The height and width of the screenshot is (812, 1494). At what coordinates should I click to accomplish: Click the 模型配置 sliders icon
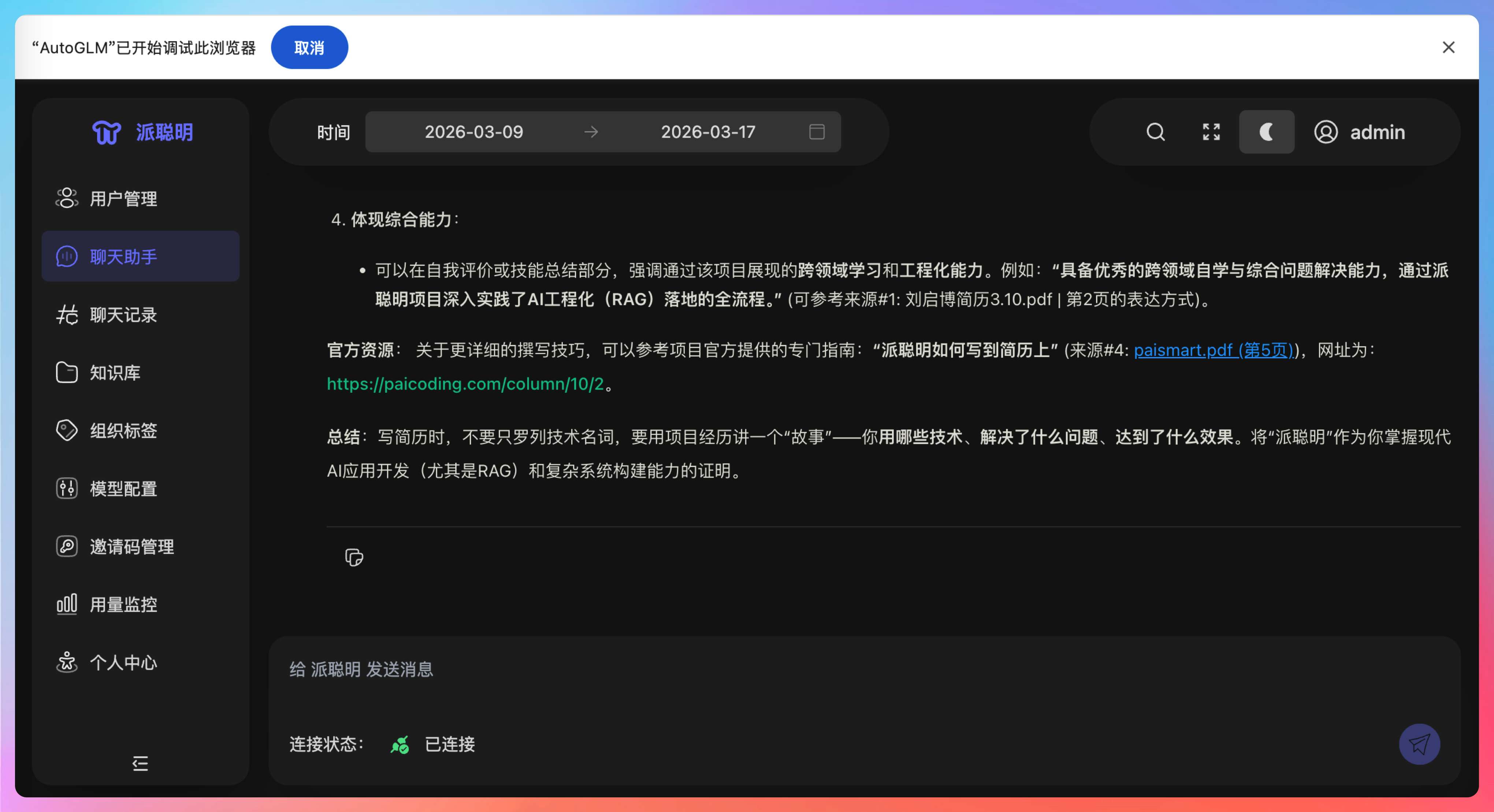[67, 488]
